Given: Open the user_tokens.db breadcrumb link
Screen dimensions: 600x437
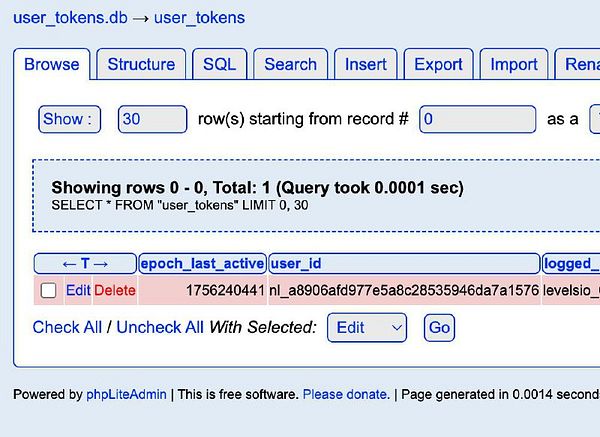Looking at the screenshot, I should tap(70, 18).
